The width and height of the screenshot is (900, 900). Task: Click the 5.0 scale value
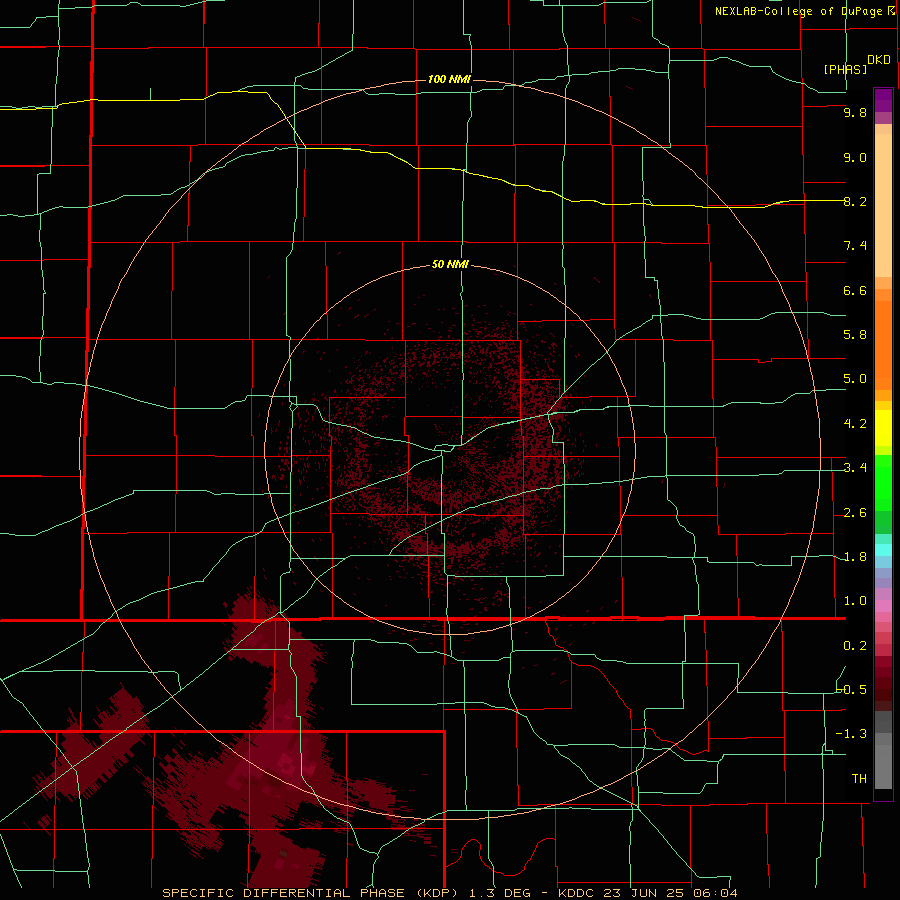click(855, 379)
